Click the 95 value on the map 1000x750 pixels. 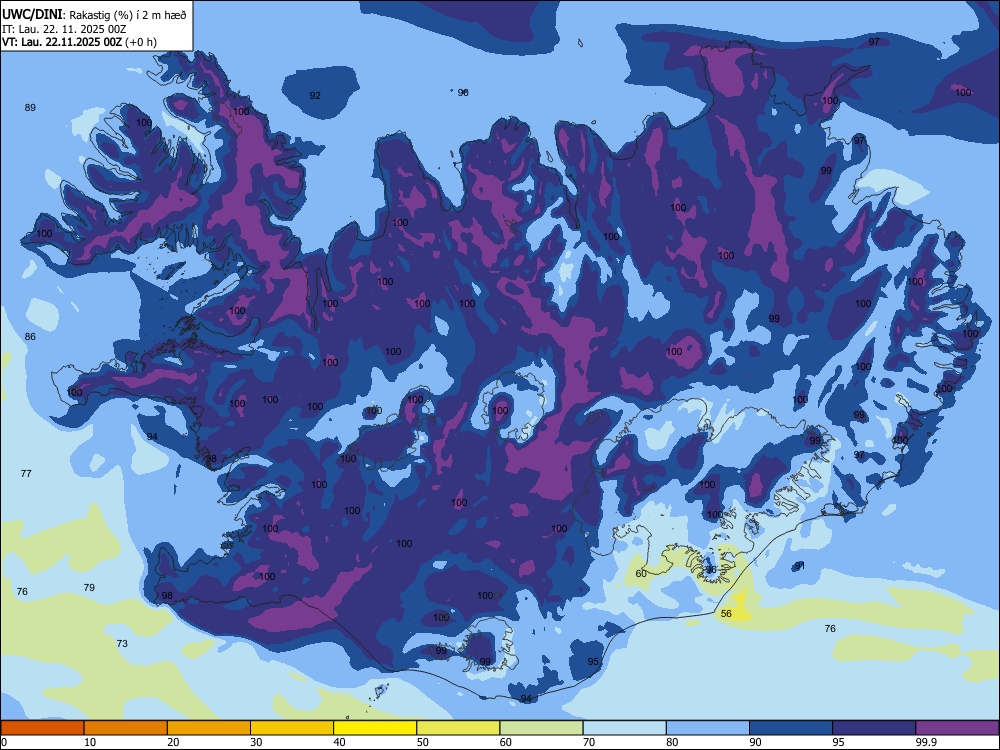593,662
